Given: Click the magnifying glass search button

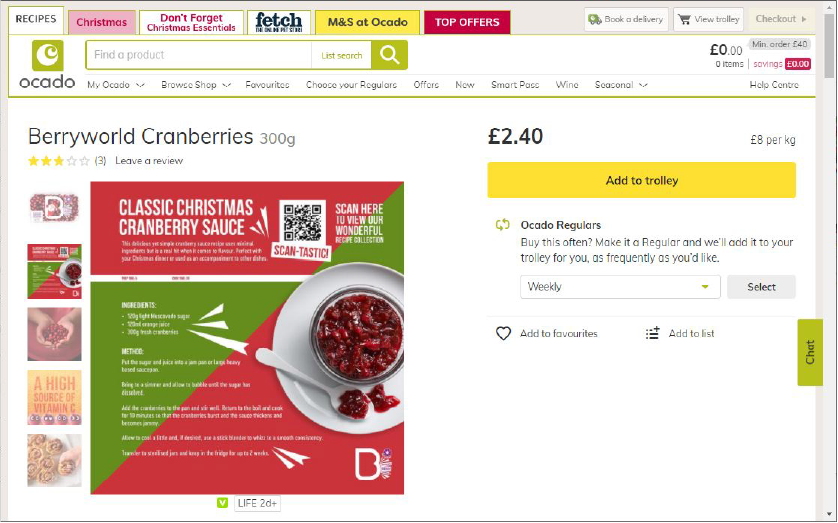Looking at the screenshot, I should pos(389,55).
